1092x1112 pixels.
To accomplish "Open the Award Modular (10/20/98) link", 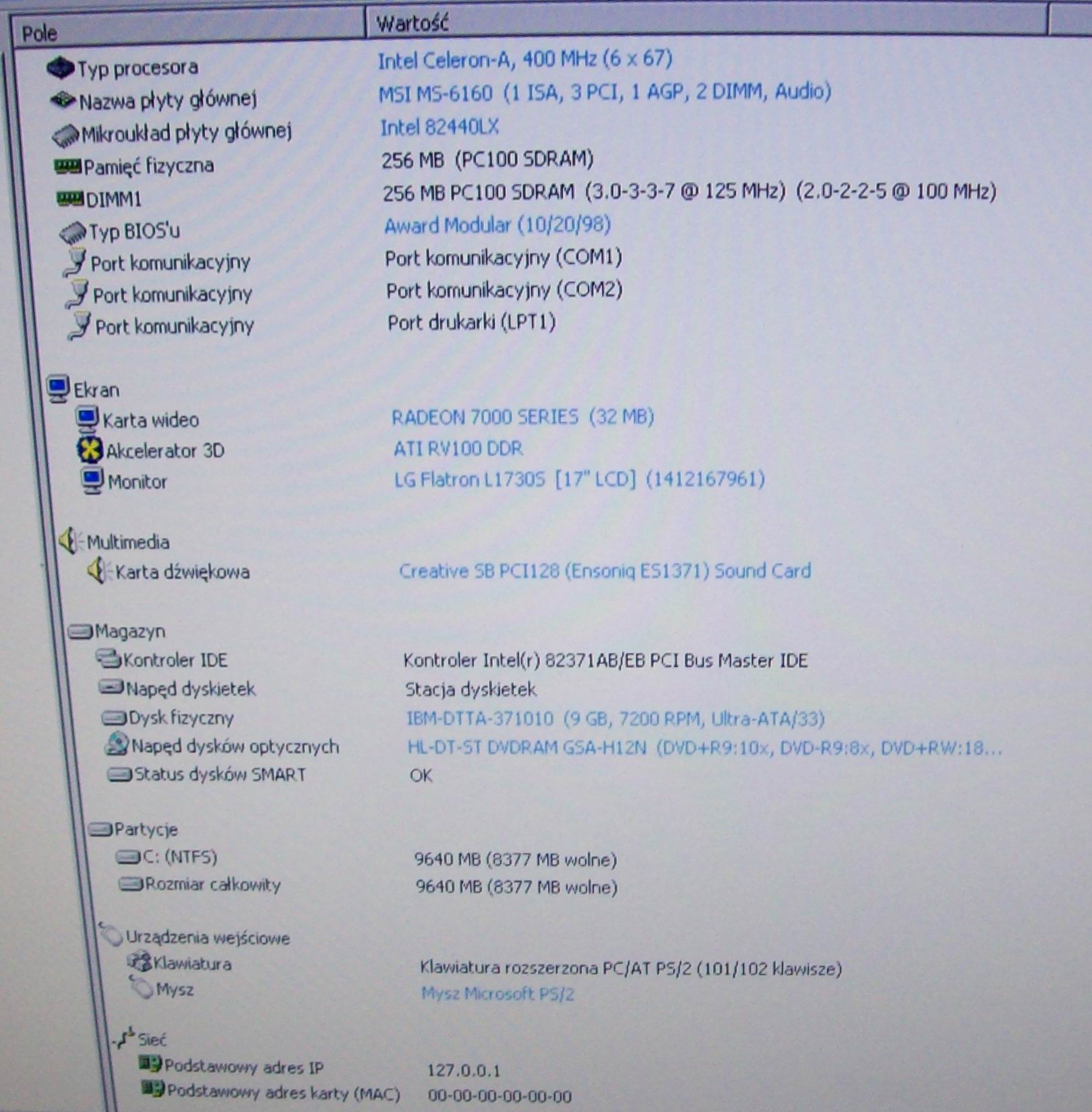I will click(497, 225).
